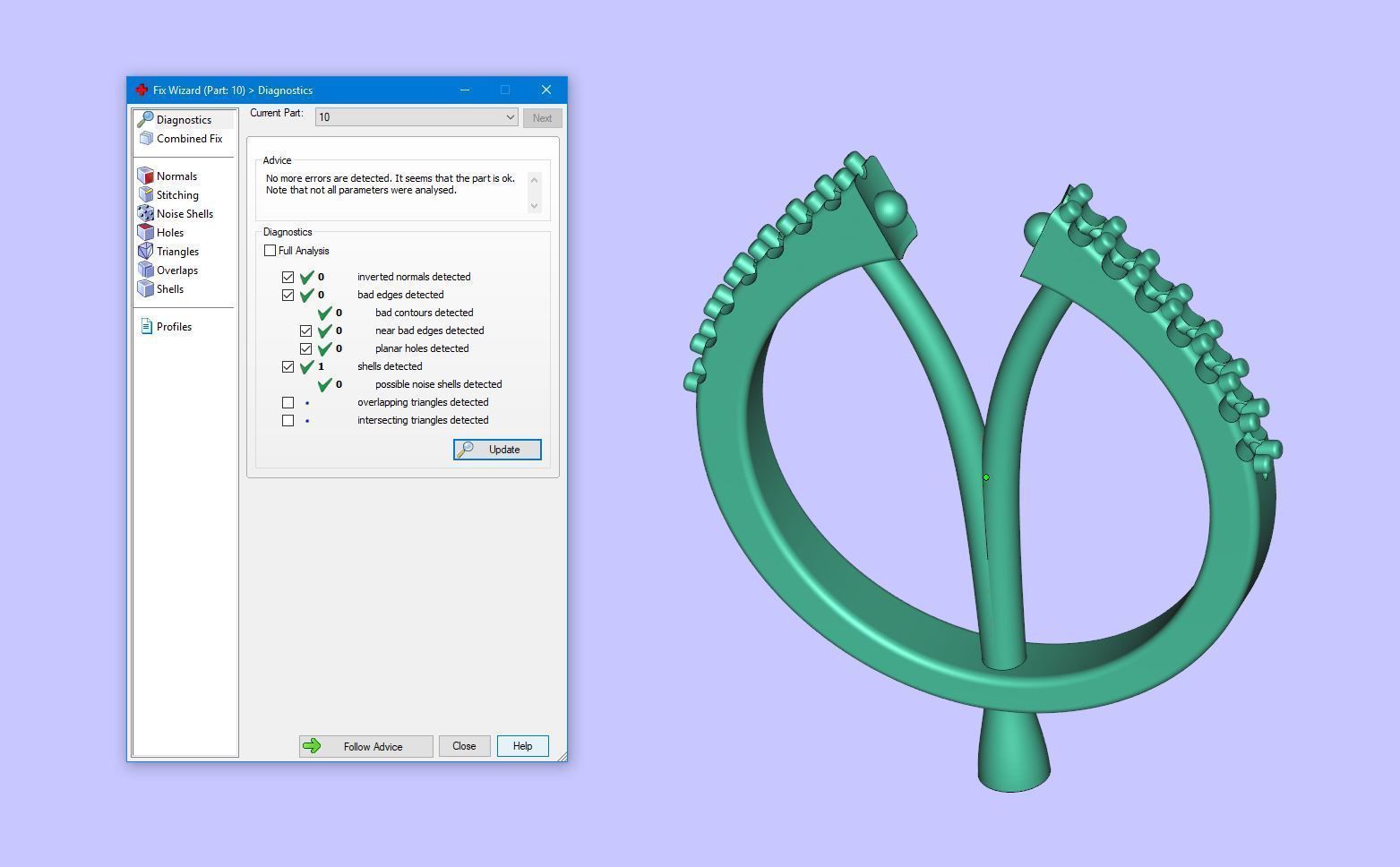Click the Update button

(x=497, y=450)
